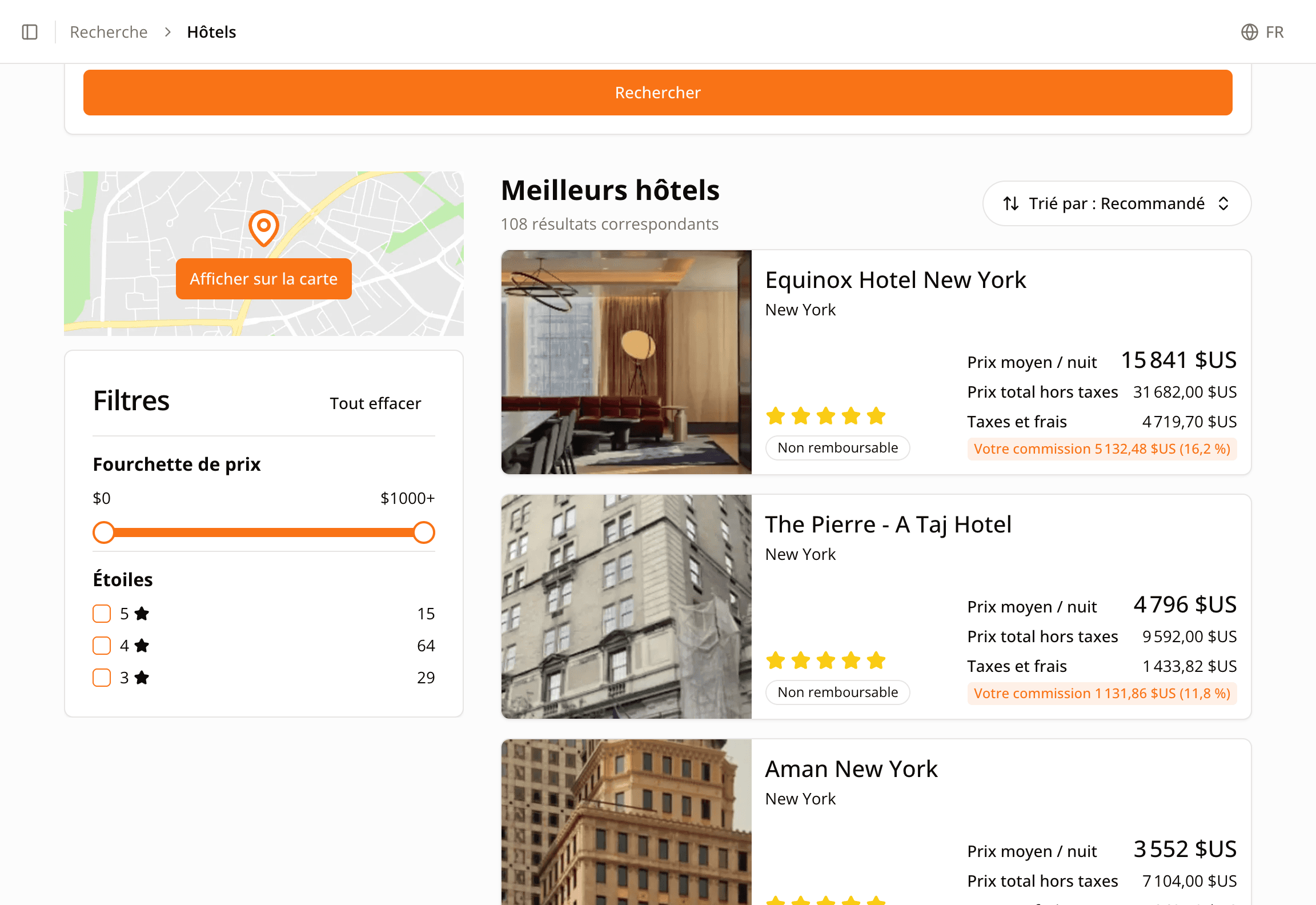1316x905 pixels.
Task: Click the map location pin marker
Action: [x=264, y=228]
